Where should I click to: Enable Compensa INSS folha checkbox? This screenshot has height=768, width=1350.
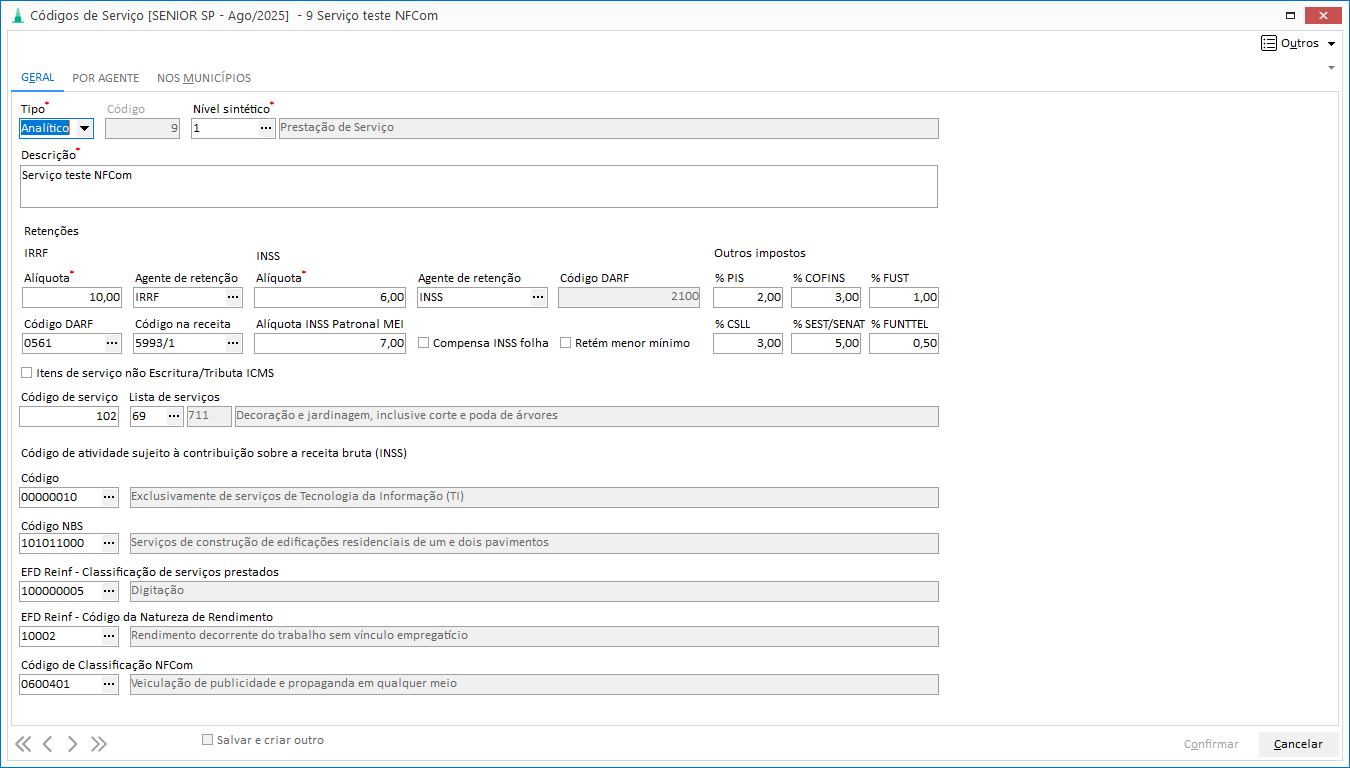click(424, 343)
